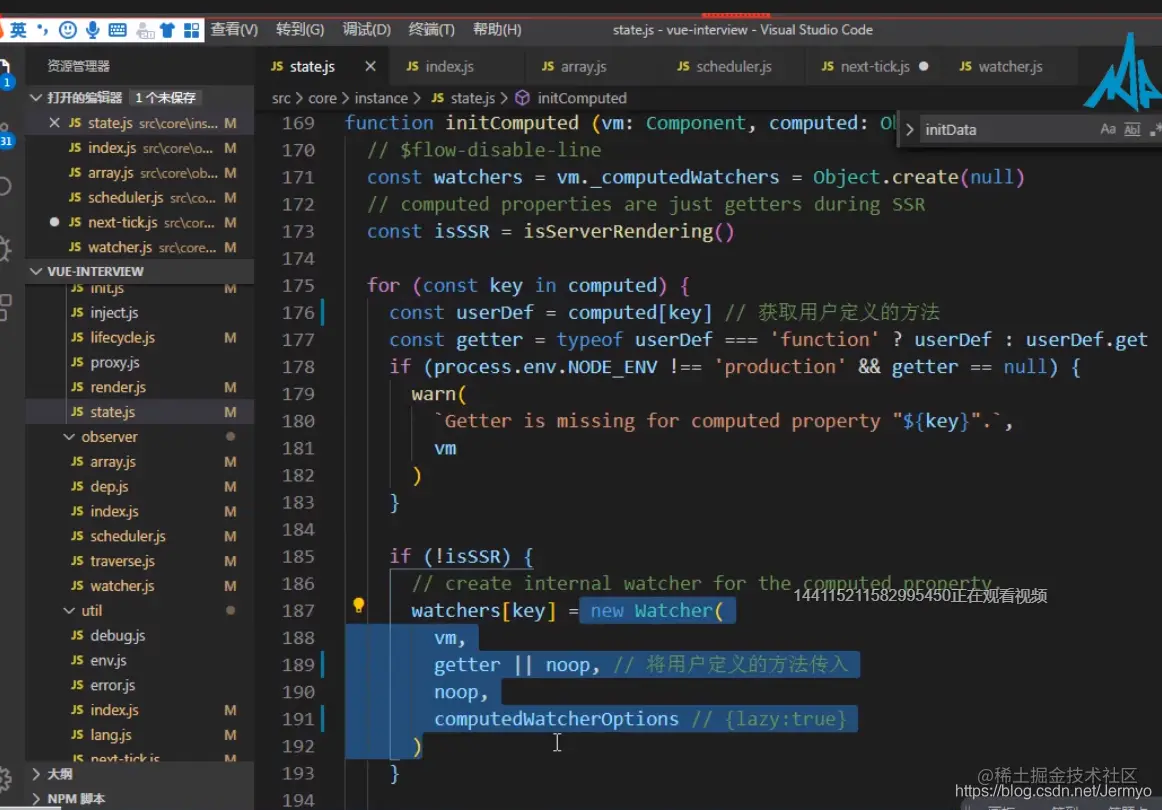Open proxy.js in the file tree
The width and height of the screenshot is (1162, 810).
click(x=140, y=362)
